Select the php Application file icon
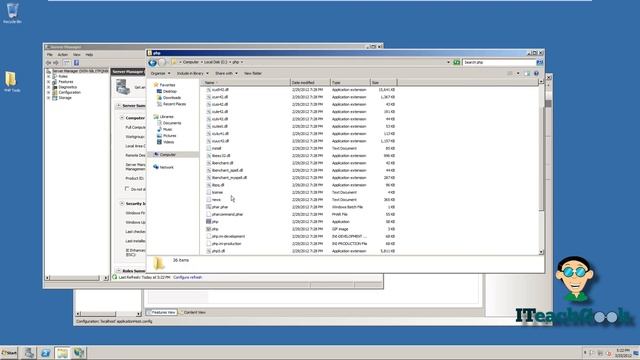This screenshot has height=360, width=640. 209,222
